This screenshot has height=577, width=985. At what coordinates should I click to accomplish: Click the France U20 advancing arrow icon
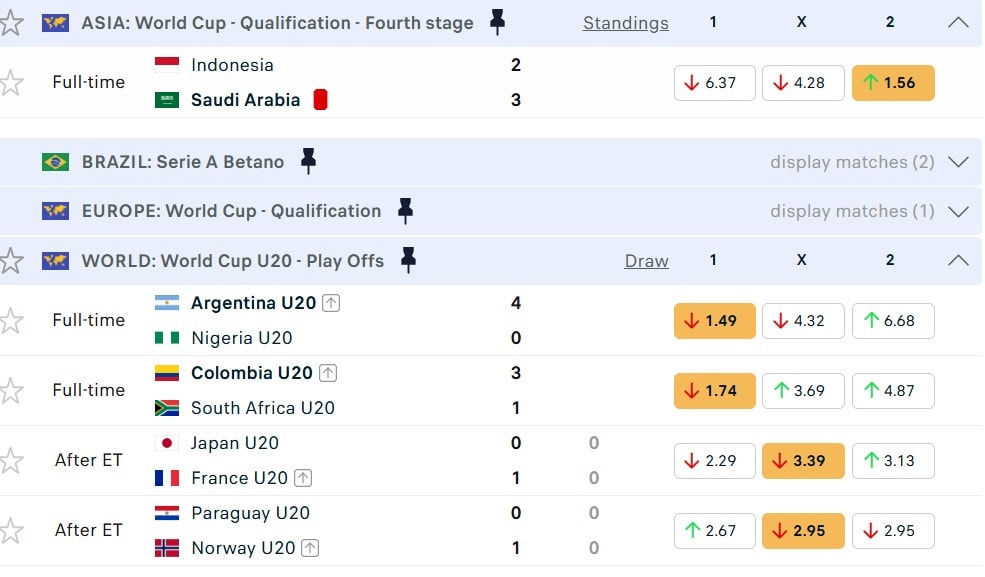303,478
